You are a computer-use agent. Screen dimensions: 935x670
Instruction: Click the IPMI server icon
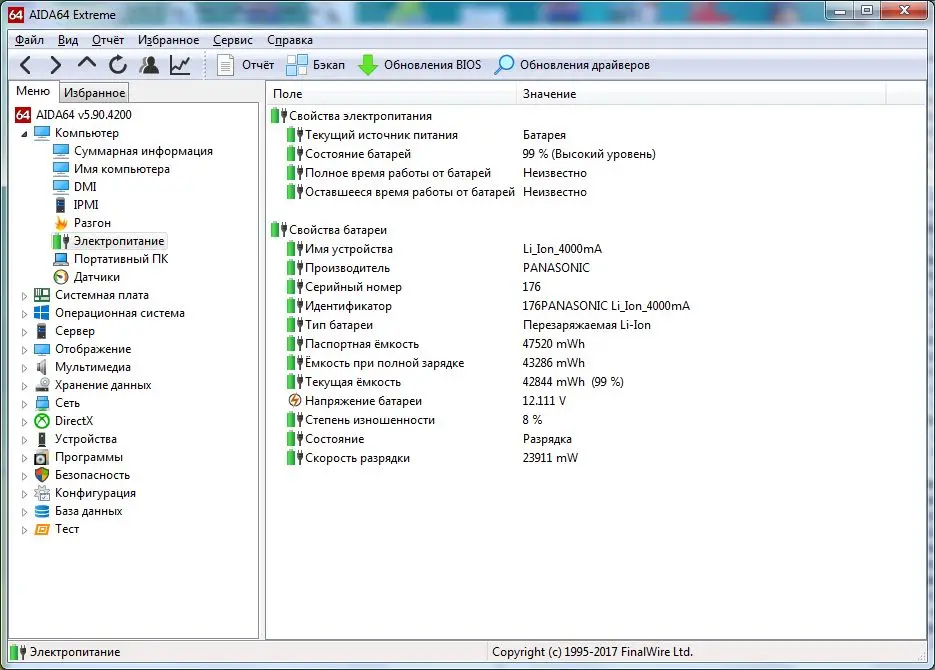tap(61, 204)
